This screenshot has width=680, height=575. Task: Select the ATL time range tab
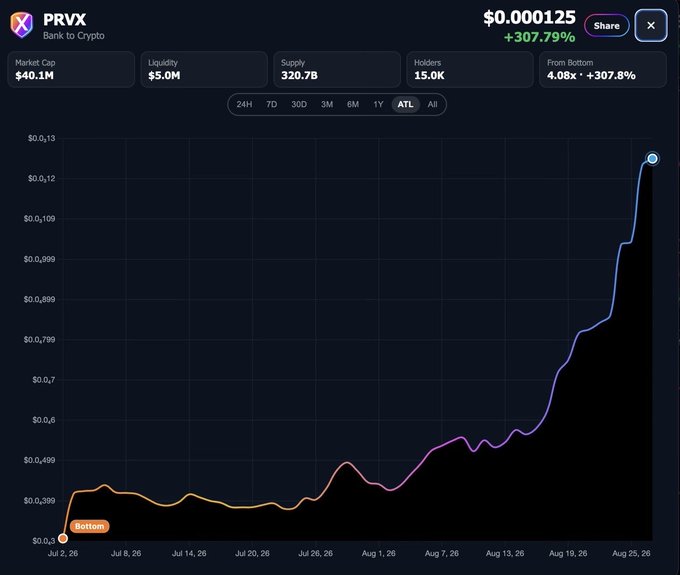click(405, 105)
